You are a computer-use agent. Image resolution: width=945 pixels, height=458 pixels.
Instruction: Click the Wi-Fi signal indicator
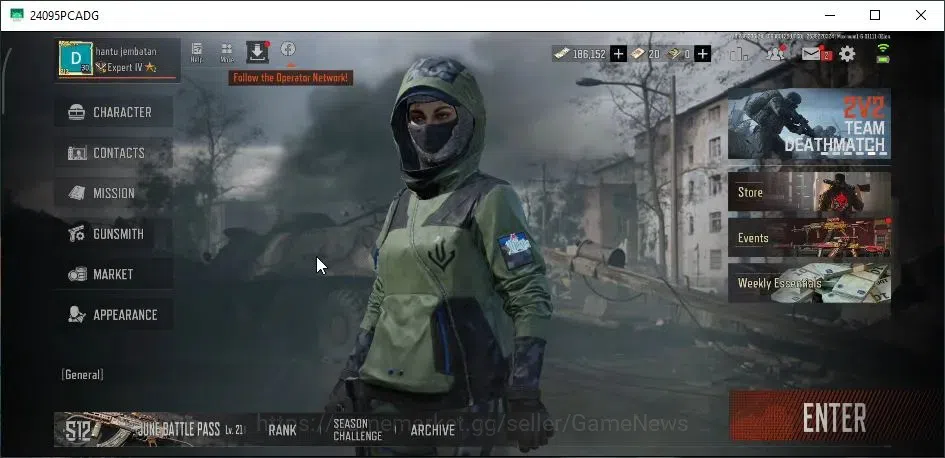tap(883, 48)
